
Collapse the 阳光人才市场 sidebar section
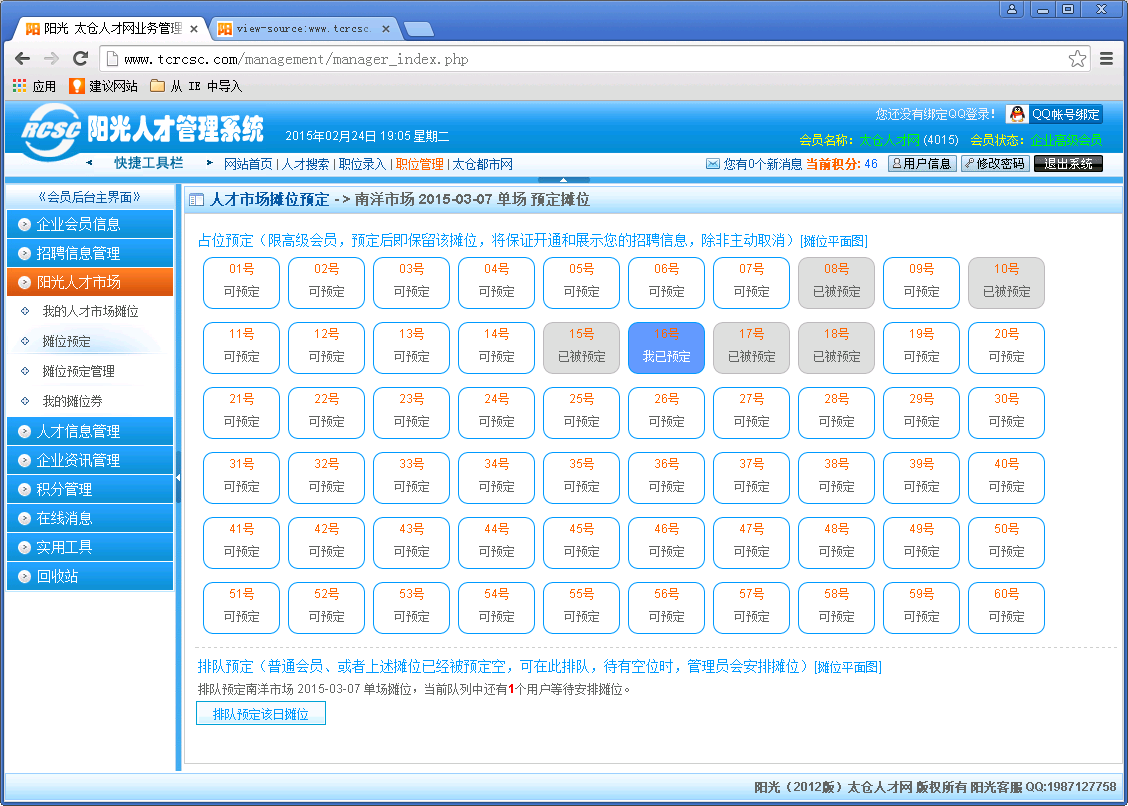click(x=90, y=282)
